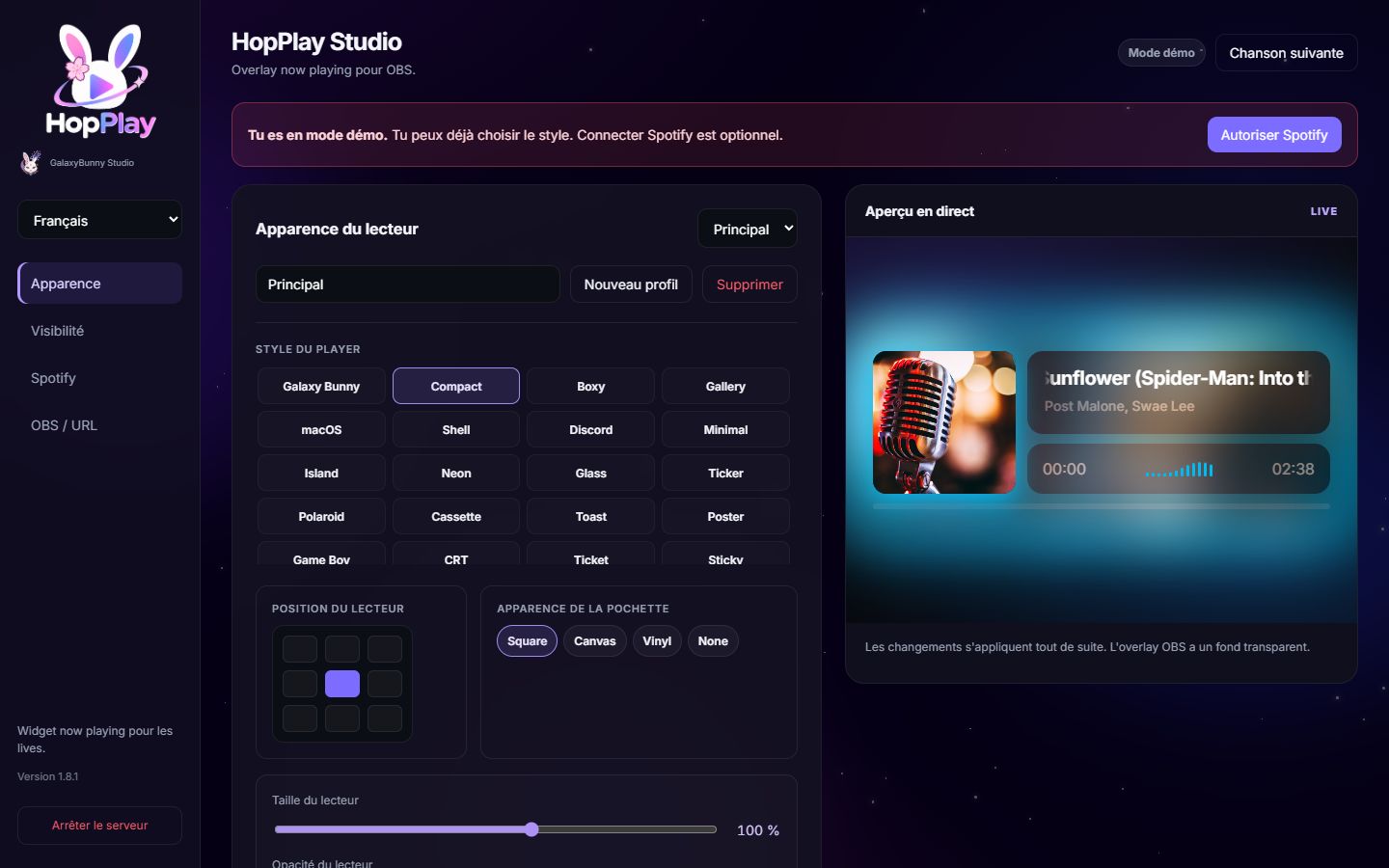Choose the Glass player style
1389x868 pixels.
pyautogui.click(x=591, y=473)
